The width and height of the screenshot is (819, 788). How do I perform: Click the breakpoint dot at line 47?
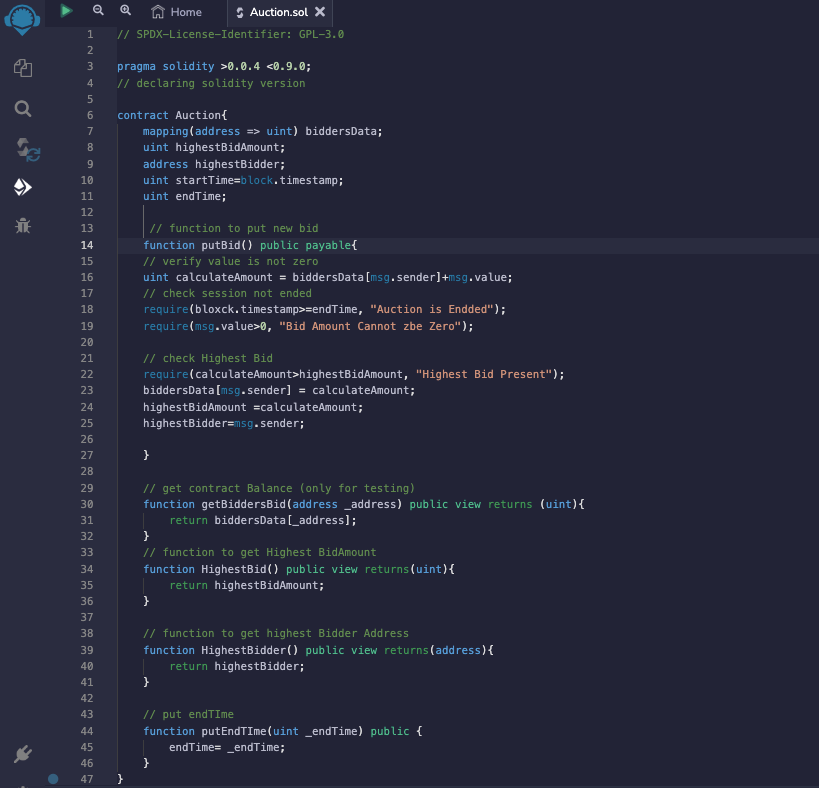53,779
